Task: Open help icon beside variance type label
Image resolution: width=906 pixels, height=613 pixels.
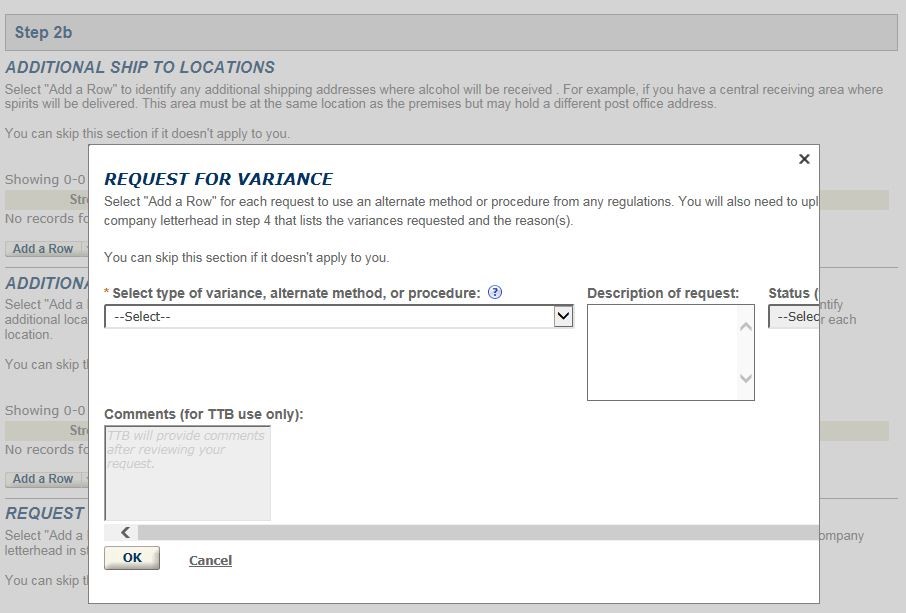Action: tap(495, 292)
